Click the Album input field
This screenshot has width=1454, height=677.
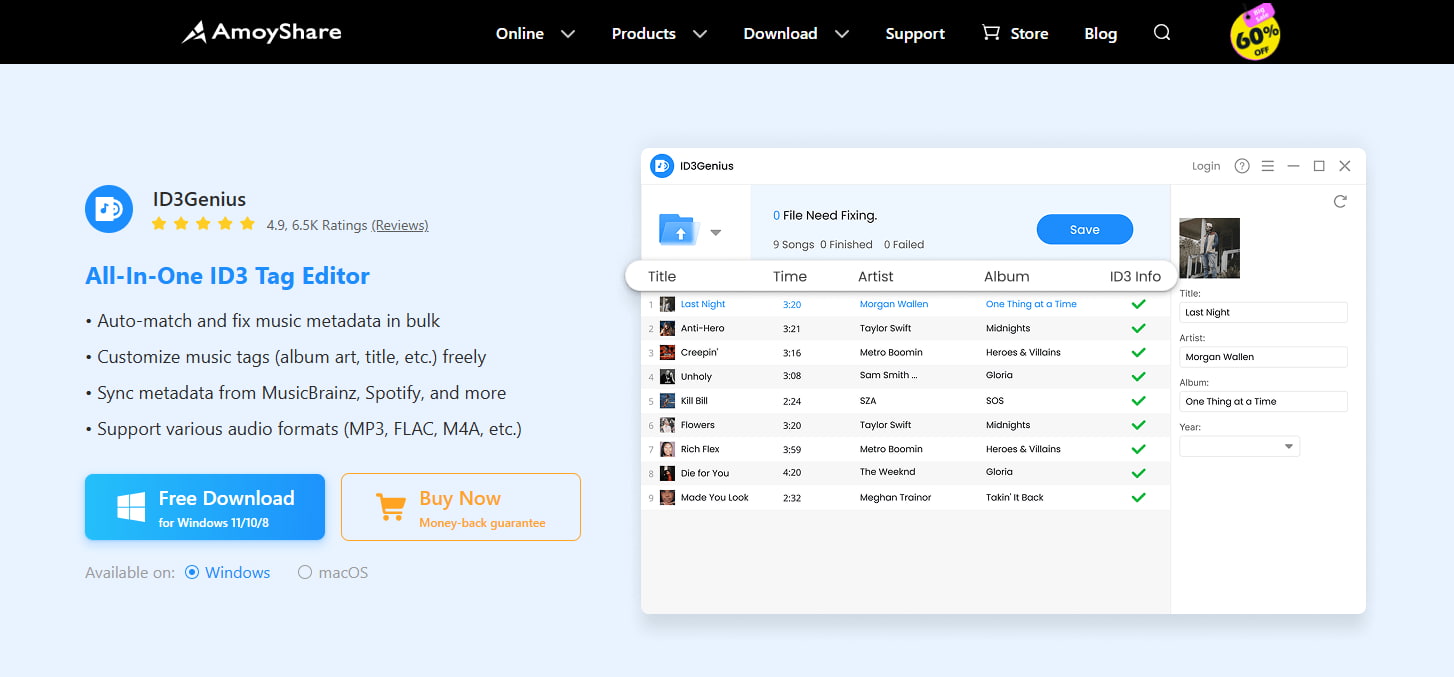pos(1264,401)
